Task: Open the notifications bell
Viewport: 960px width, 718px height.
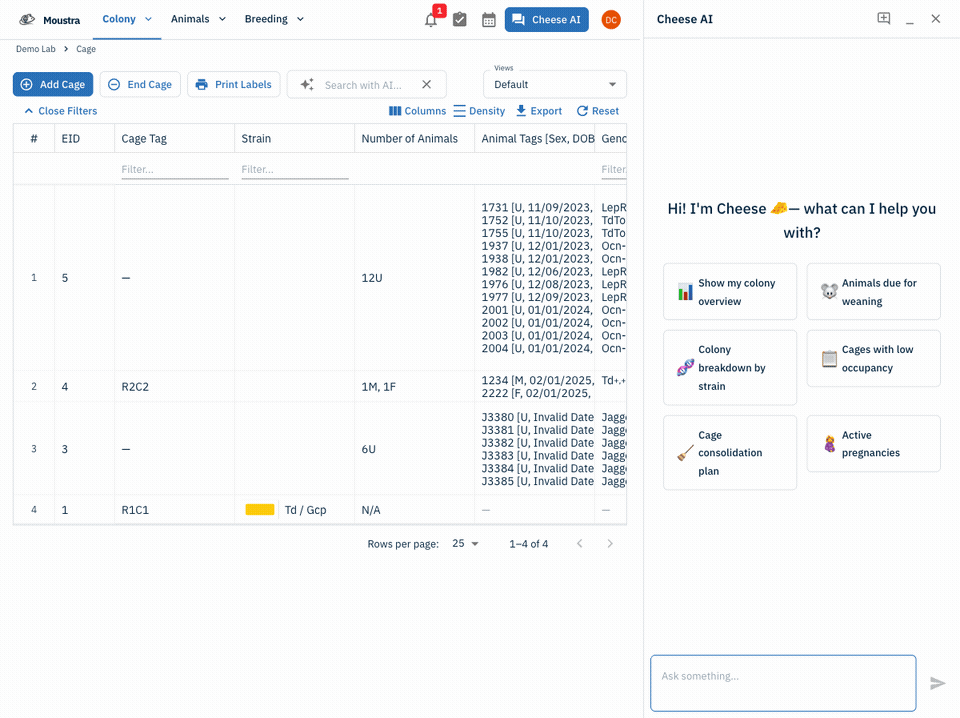Action: (431, 20)
